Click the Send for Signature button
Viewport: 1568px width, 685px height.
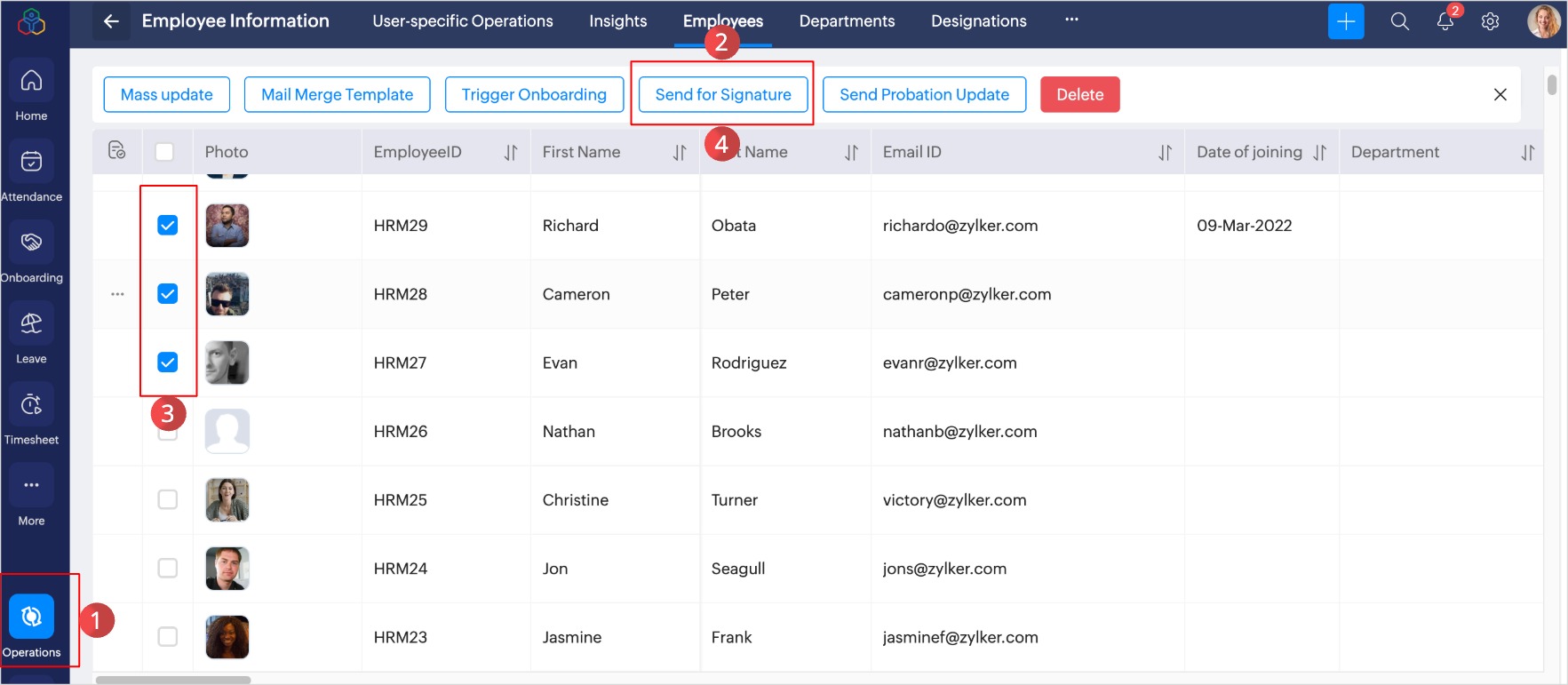(722, 95)
